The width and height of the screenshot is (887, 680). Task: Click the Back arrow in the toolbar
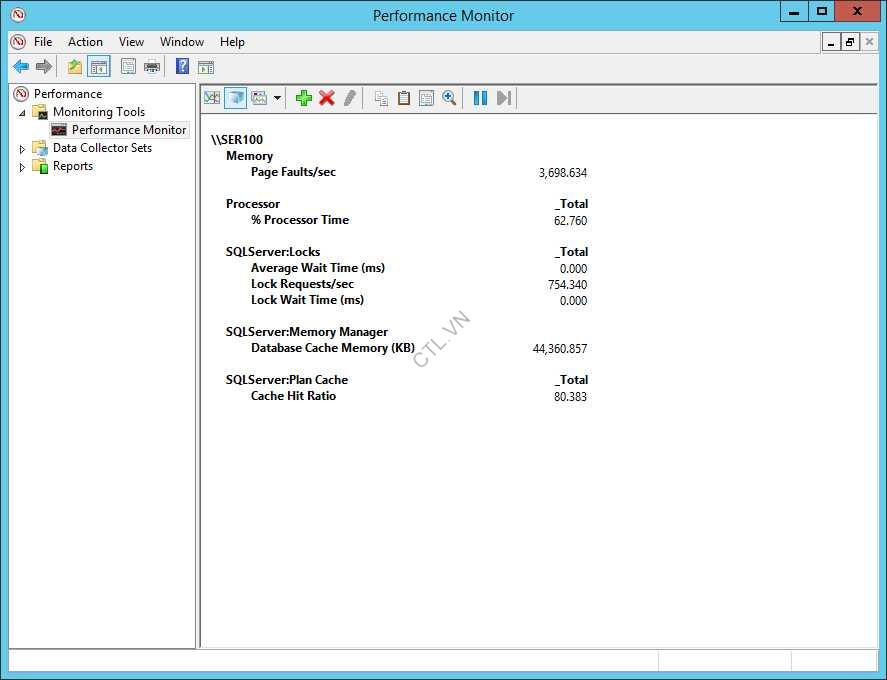[x=20, y=67]
